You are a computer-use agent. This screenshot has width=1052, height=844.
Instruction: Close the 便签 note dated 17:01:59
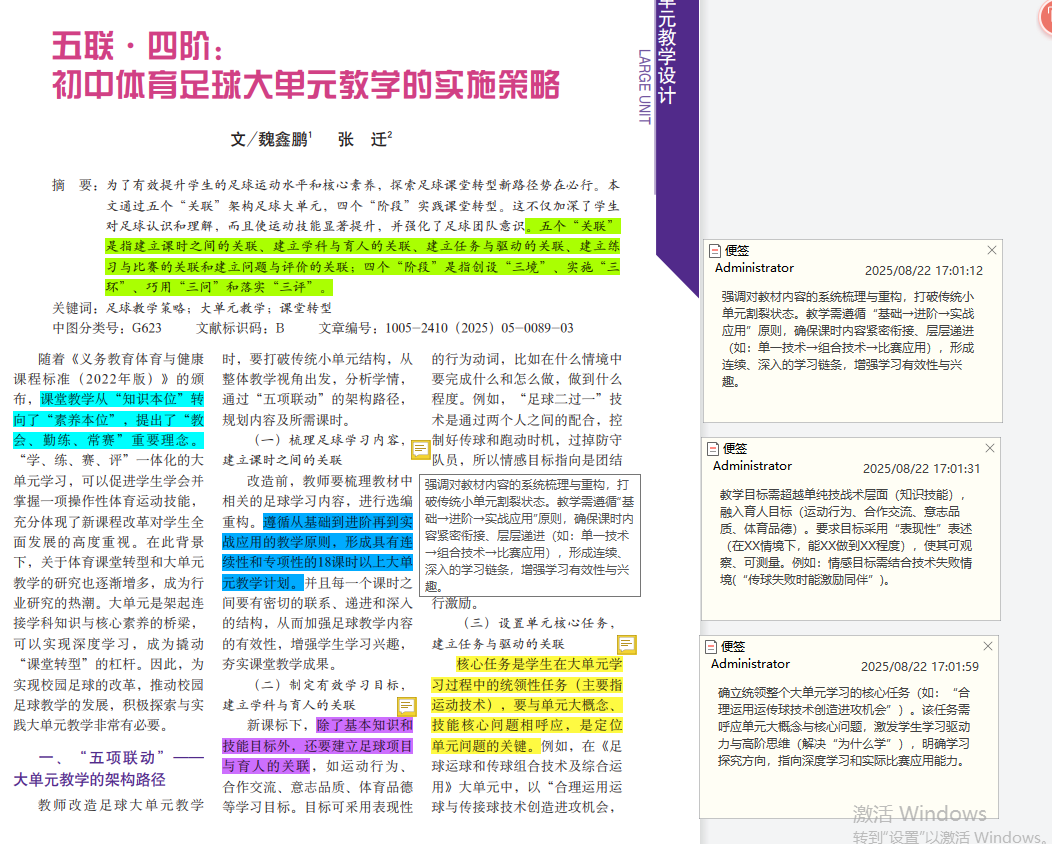(988, 646)
